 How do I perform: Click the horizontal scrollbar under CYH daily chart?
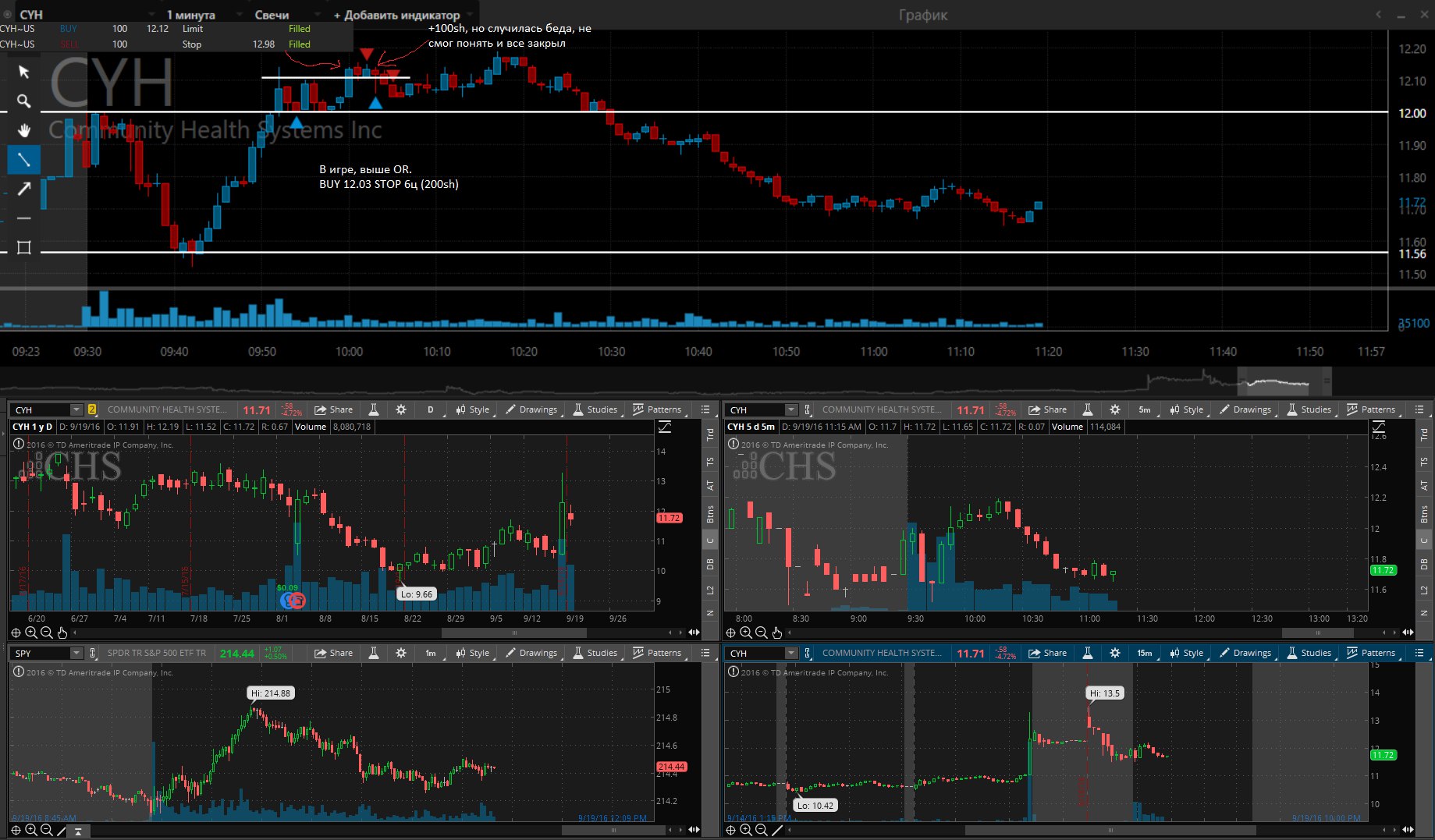513,633
